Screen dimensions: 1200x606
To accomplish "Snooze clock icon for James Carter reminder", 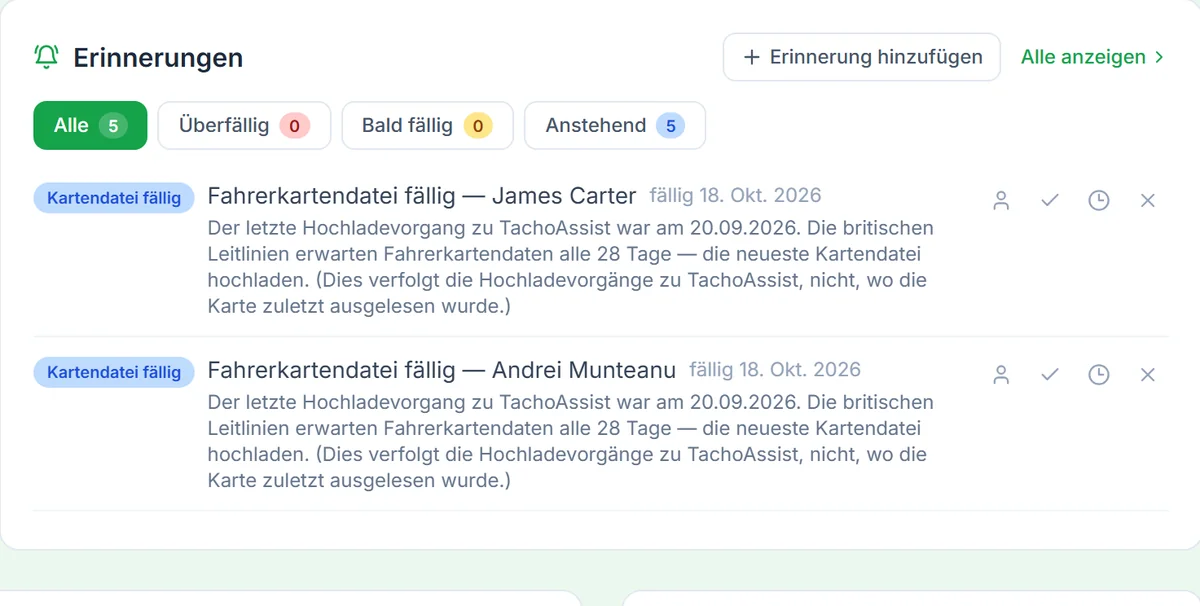I will click(1099, 201).
